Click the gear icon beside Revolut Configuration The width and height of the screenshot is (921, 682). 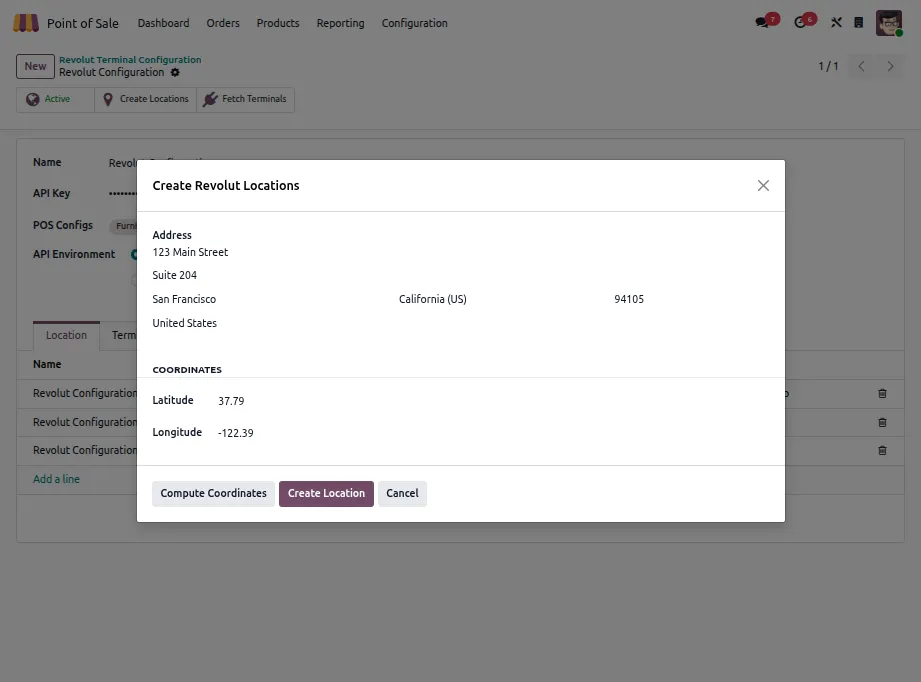175,72
